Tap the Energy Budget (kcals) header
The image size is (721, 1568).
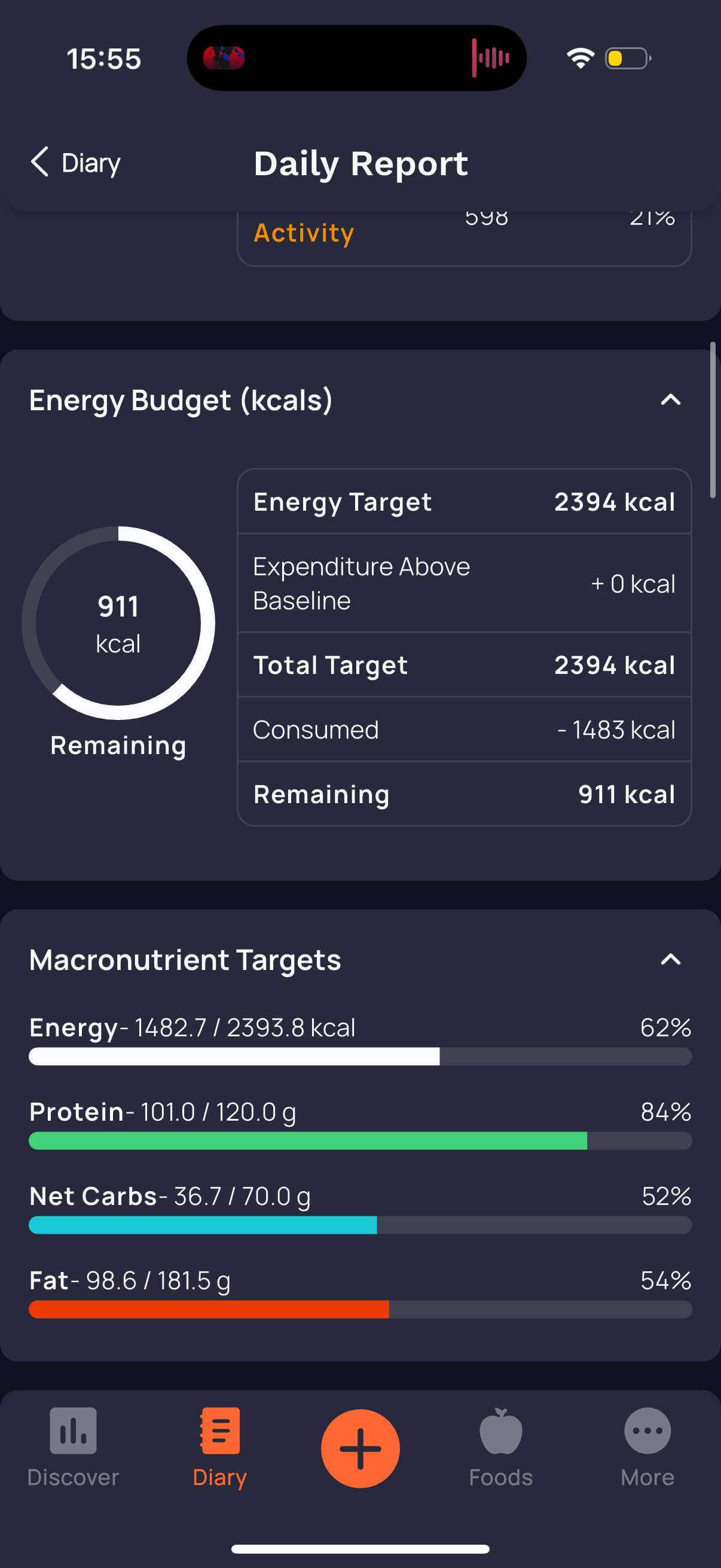pyautogui.click(x=181, y=401)
